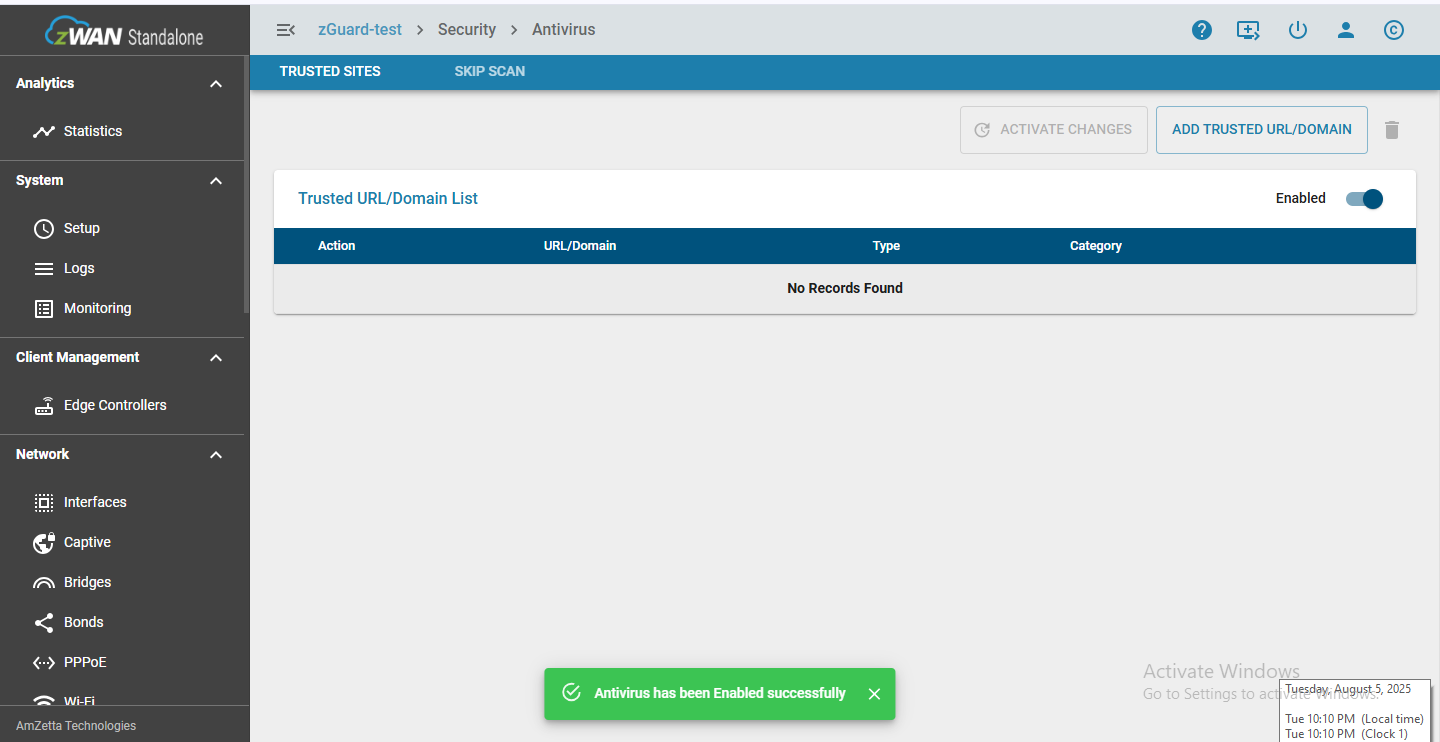Click the power icon in top bar
Viewport: 1440px width, 742px height.
[x=1297, y=30]
